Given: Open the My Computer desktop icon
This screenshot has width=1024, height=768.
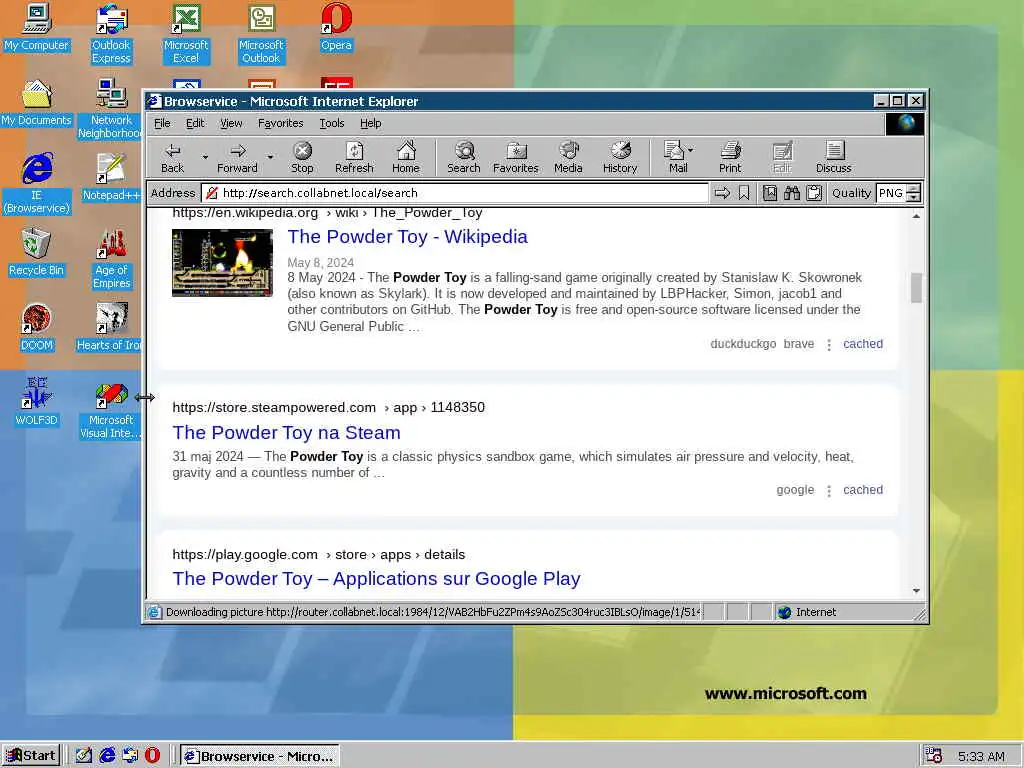Looking at the screenshot, I should [x=37, y=28].
